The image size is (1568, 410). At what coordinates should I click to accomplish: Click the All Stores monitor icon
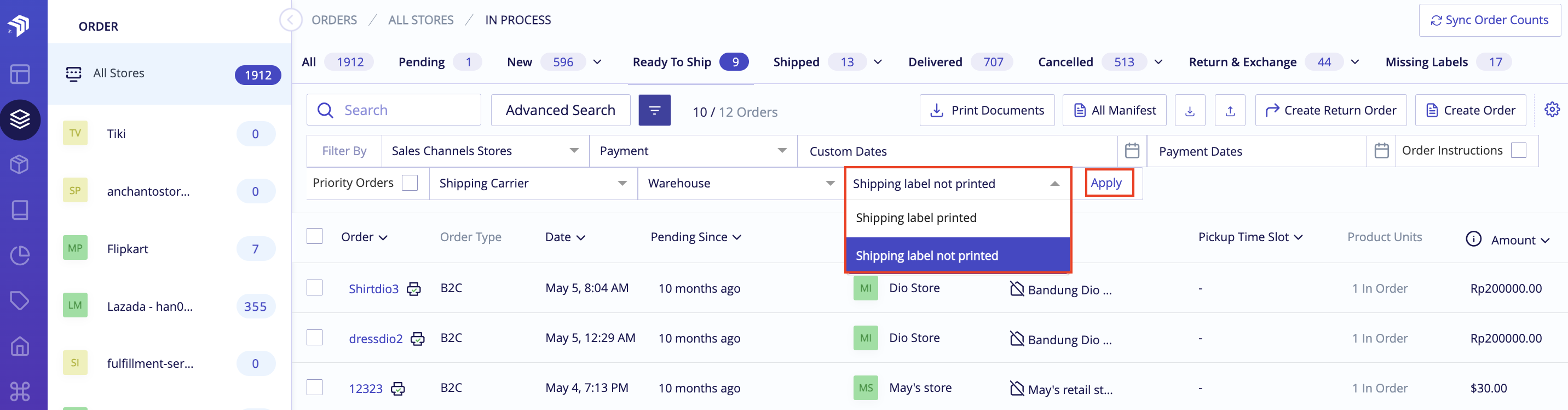tap(74, 73)
